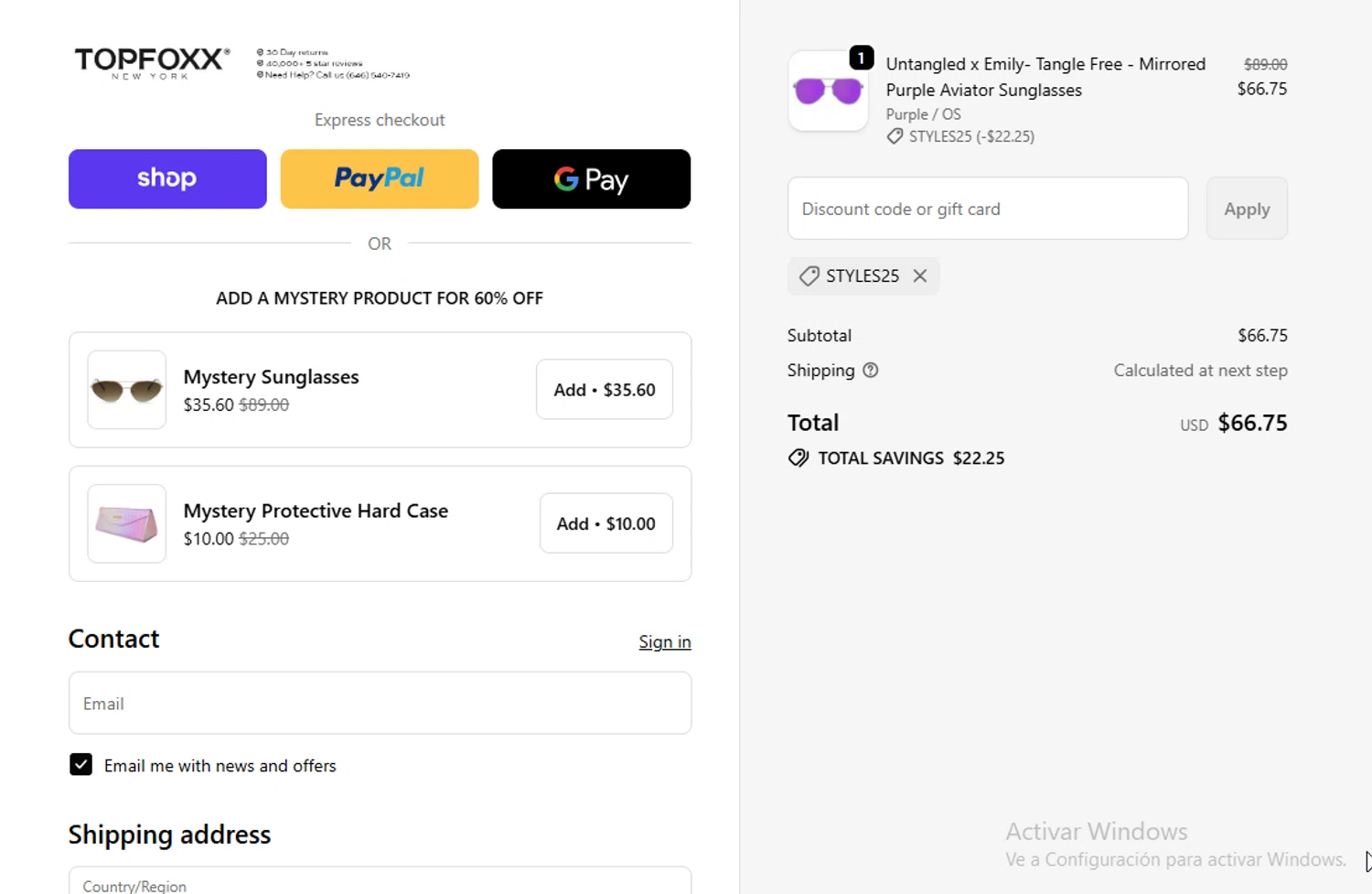Show shipping policy help icon

pyautogui.click(x=871, y=370)
